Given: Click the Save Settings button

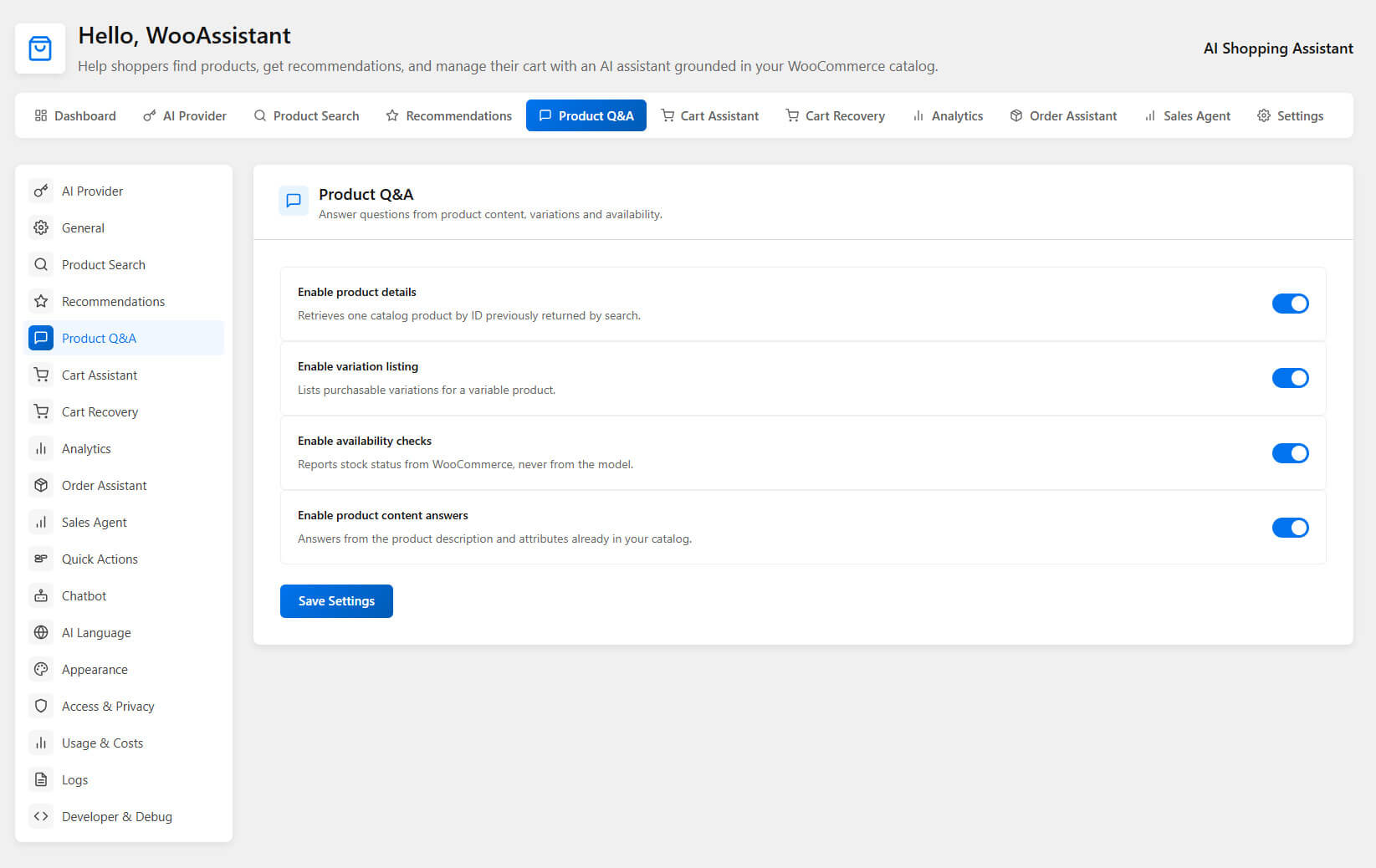Looking at the screenshot, I should [336, 601].
